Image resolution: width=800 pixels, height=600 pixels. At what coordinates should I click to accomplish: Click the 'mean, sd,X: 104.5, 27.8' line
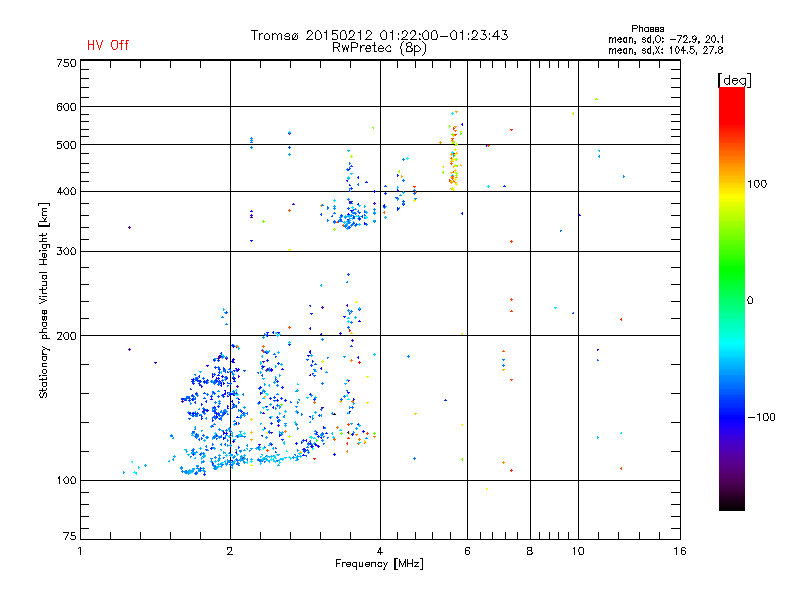pos(665,50)
